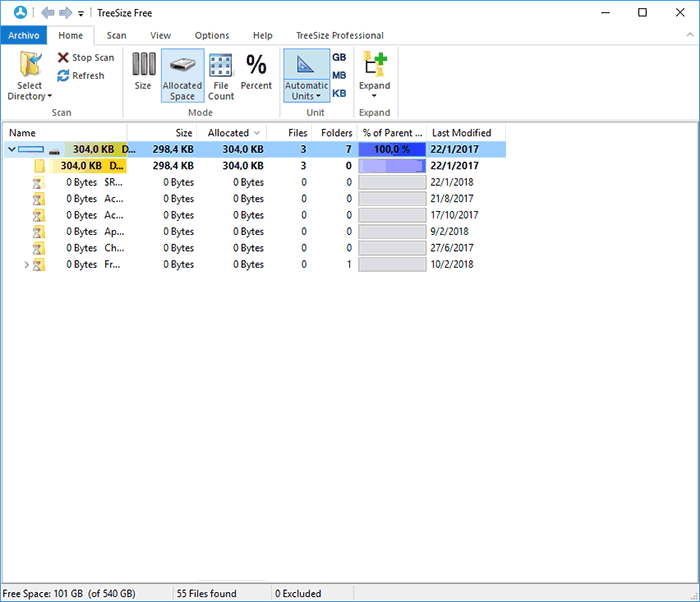Open the Help ribbon tab
The image size is (700, 602).
[262, 35]
